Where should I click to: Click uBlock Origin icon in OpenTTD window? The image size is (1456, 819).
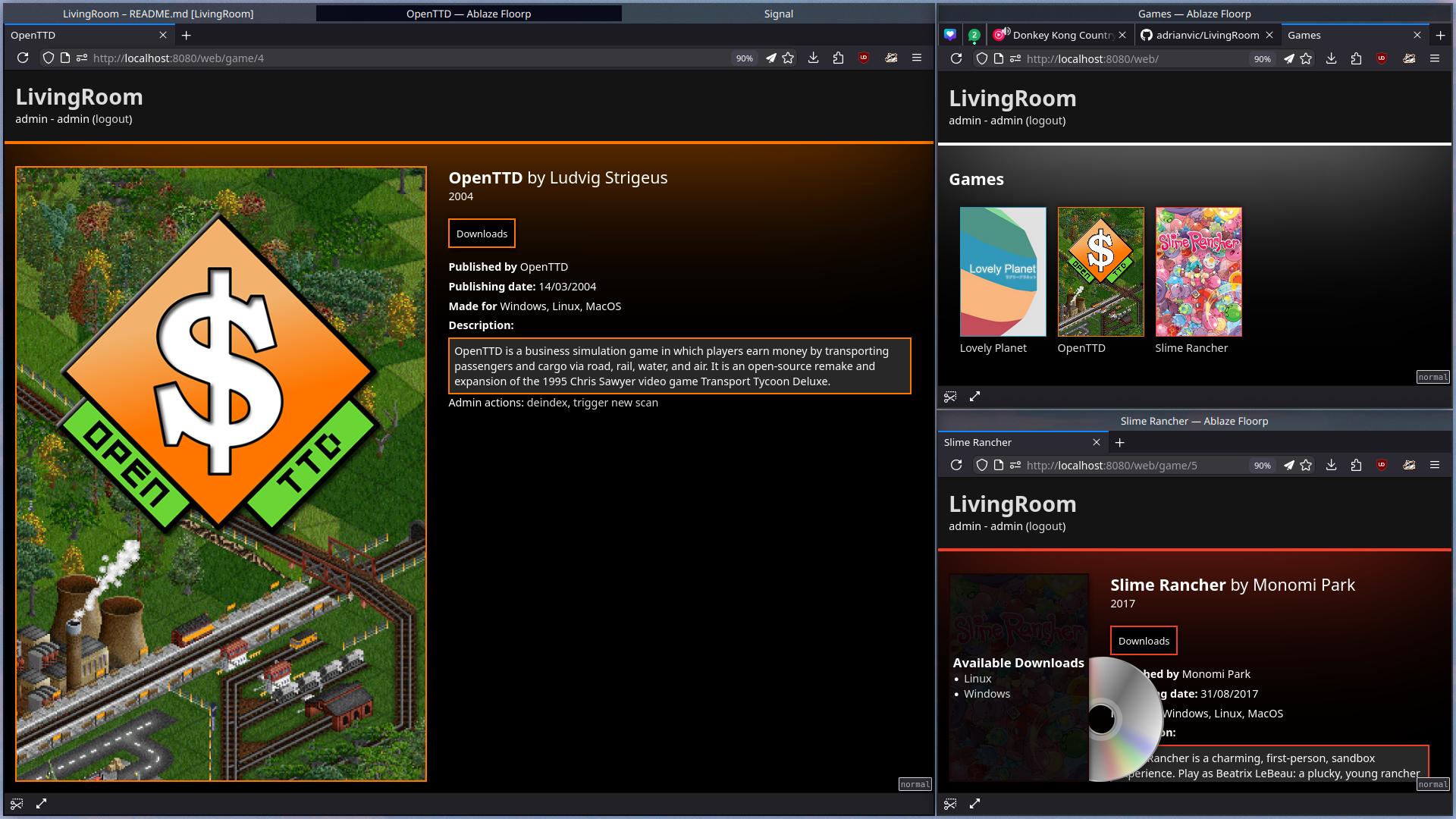863,58
